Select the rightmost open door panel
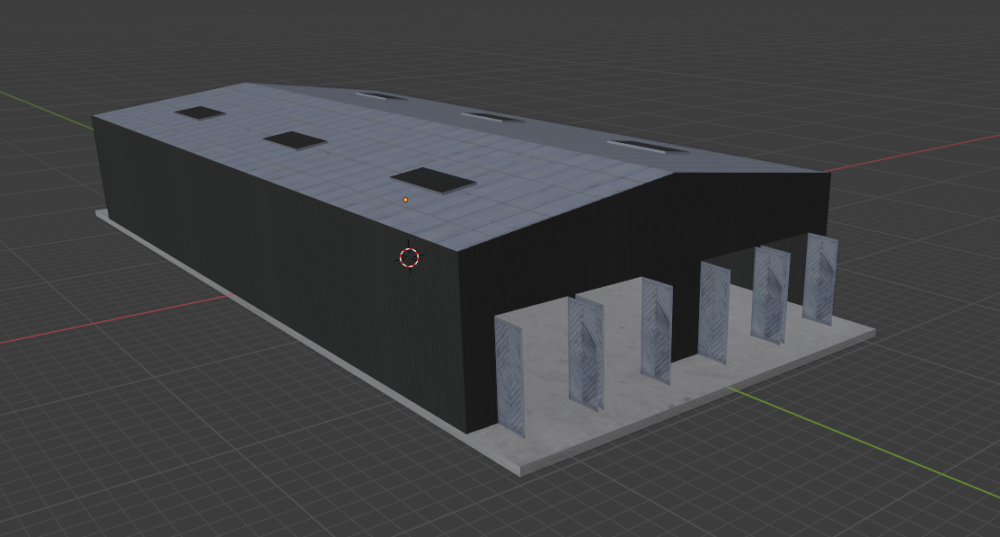Image resolution: width=1000 pixels, height=537 pixels. (x=818, y=279)
